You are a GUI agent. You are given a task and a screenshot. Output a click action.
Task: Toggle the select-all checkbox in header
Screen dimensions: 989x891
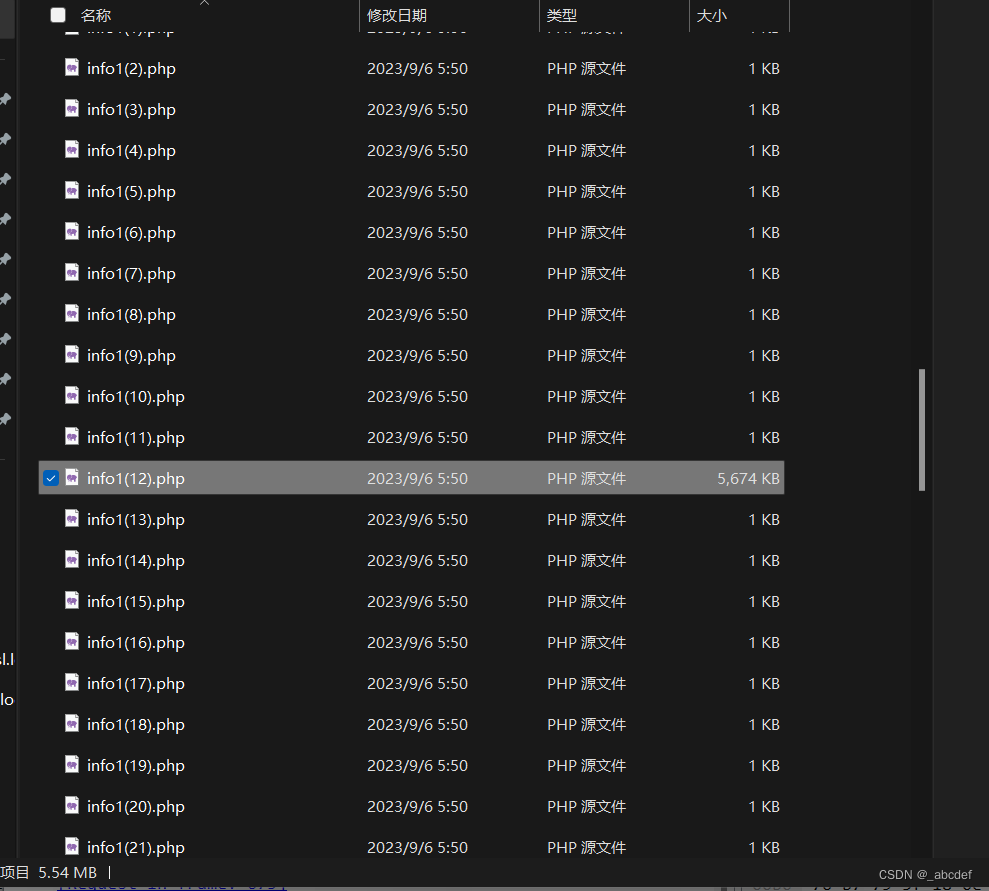58,15
